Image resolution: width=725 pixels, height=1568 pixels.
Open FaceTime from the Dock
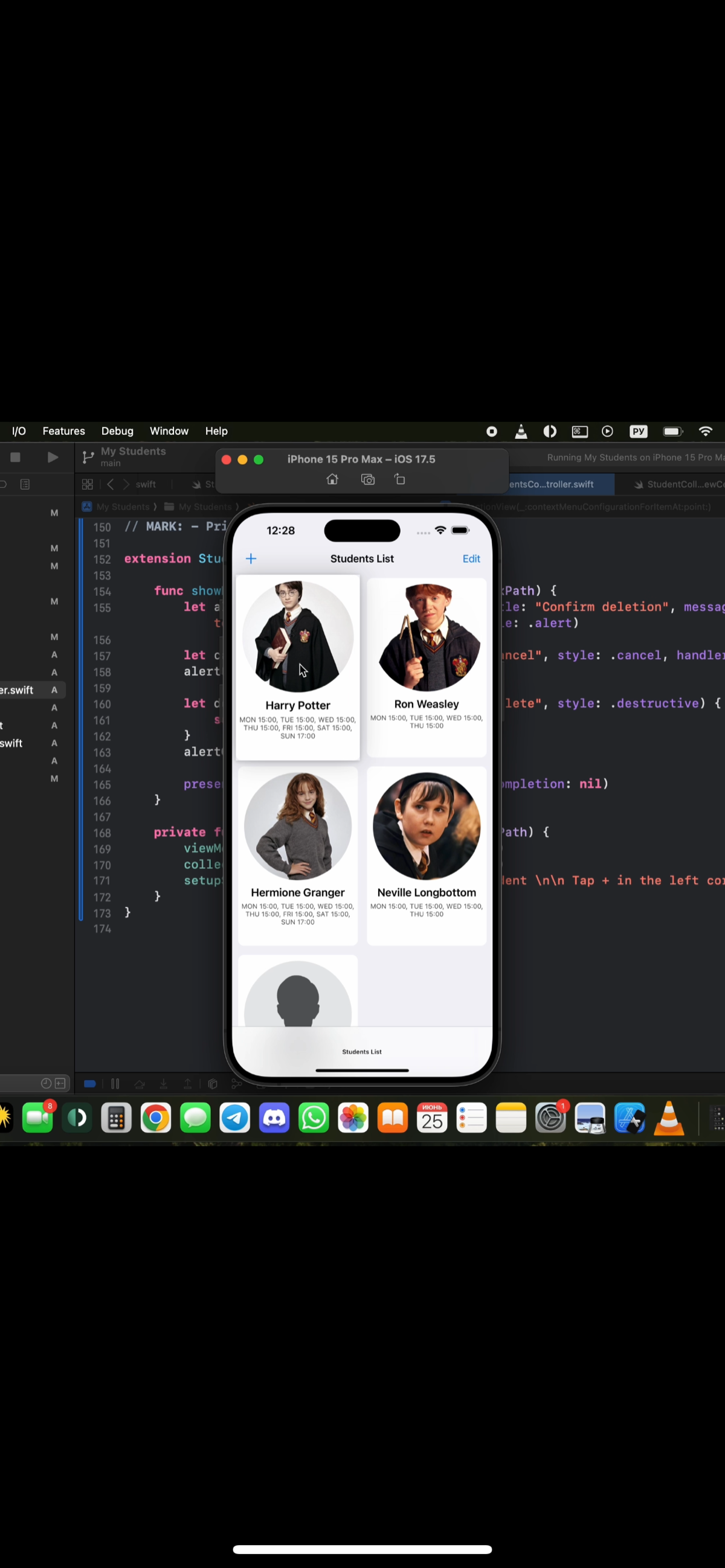(x=38, y=1117)
